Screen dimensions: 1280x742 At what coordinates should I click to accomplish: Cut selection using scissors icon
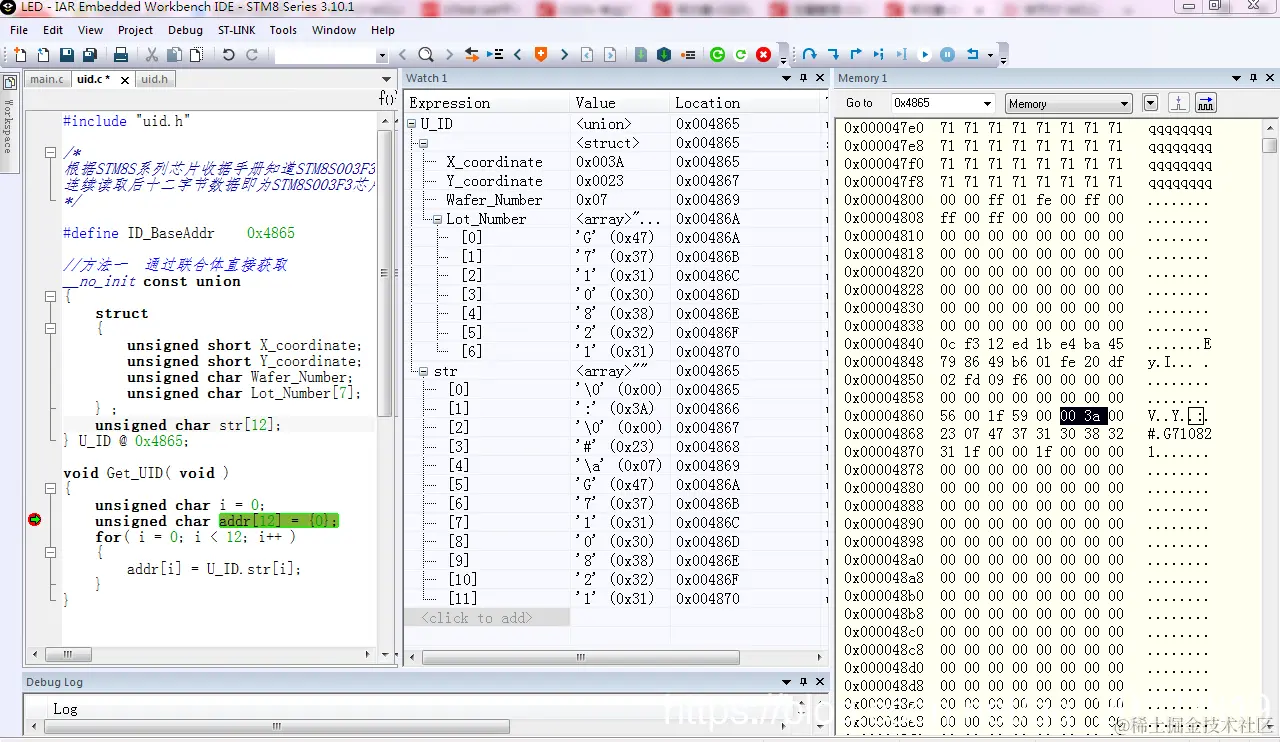click(152, 55)
